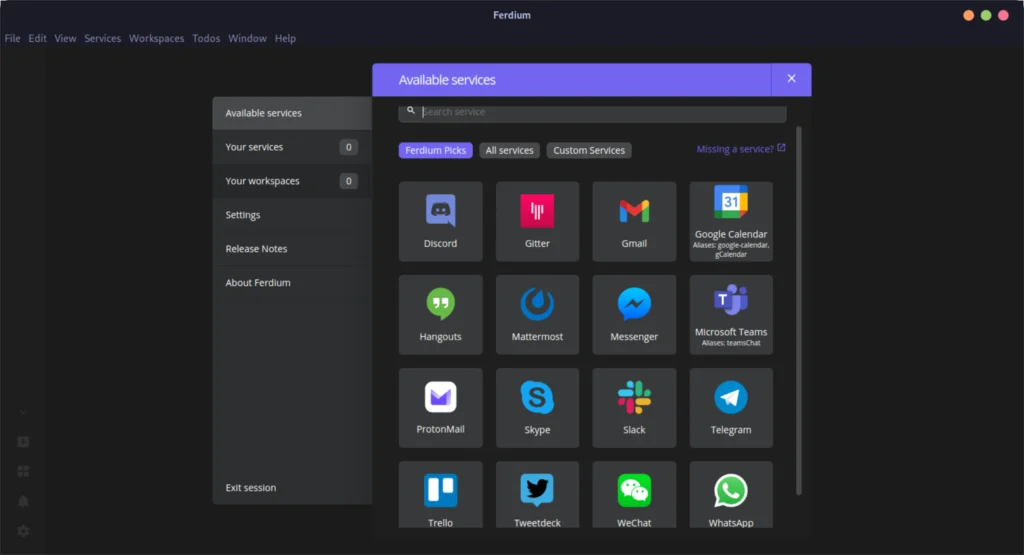Select the Slack service tile

[x=634, y=407]
